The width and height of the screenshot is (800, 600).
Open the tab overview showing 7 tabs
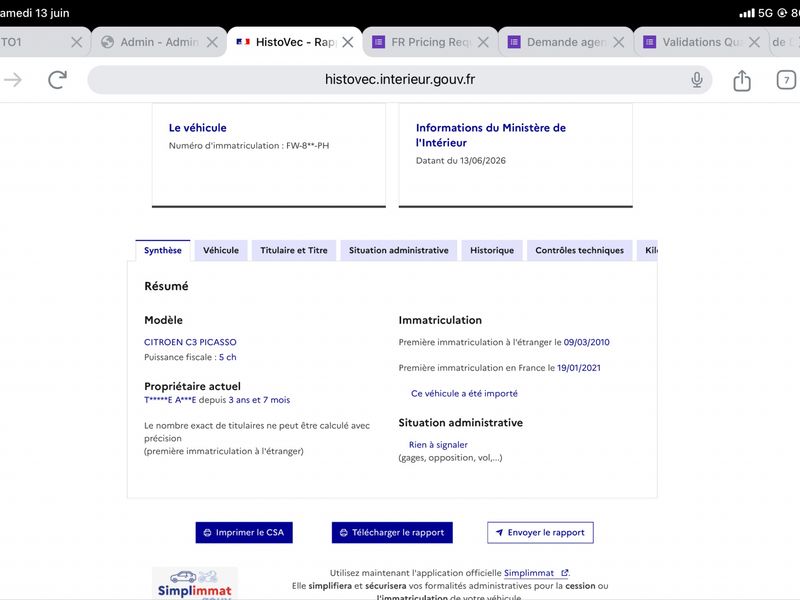point(786,80)
